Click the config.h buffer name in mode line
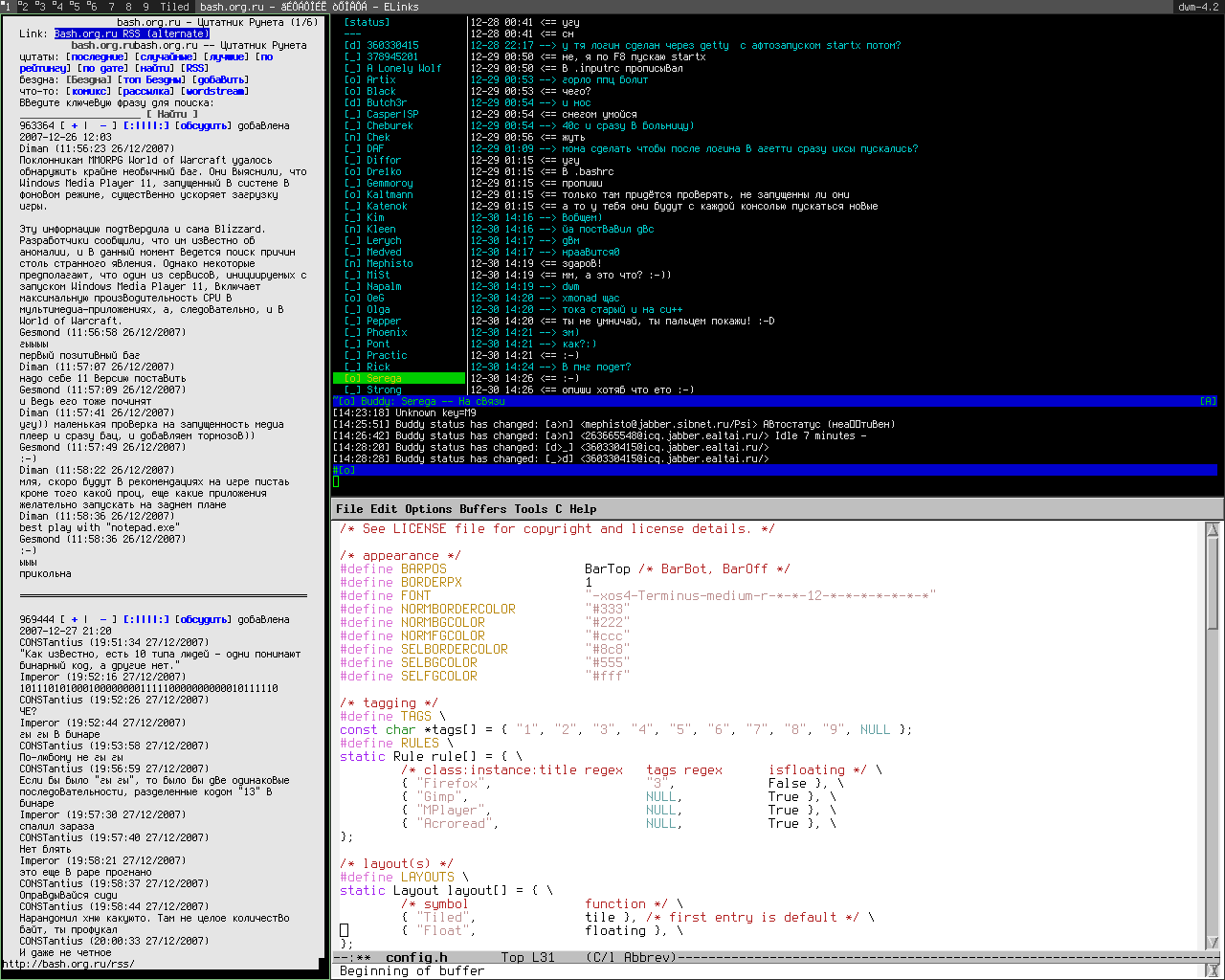The image size is (1225, 980). click(416, 957)
